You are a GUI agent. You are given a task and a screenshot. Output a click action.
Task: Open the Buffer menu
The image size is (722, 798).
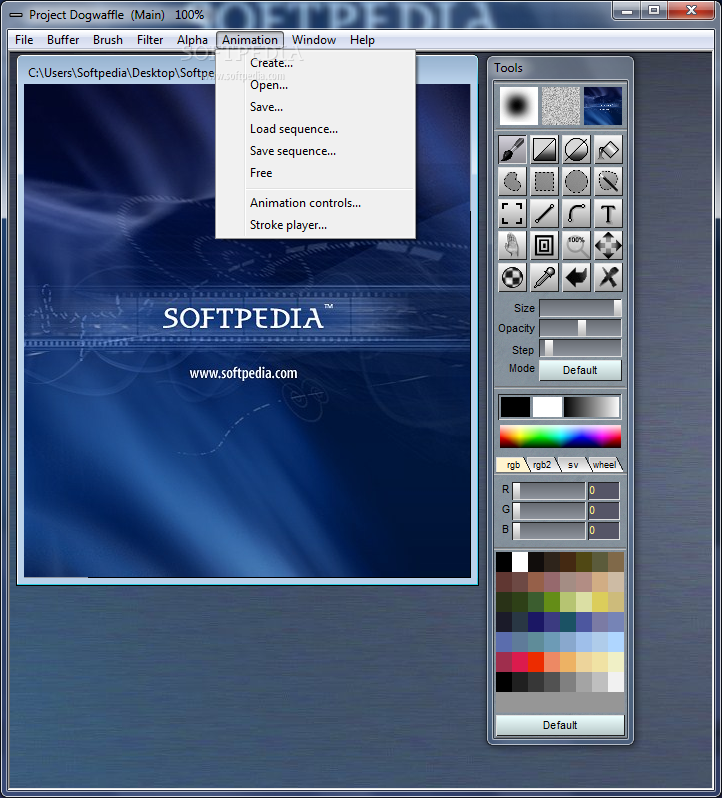(63, 40)
